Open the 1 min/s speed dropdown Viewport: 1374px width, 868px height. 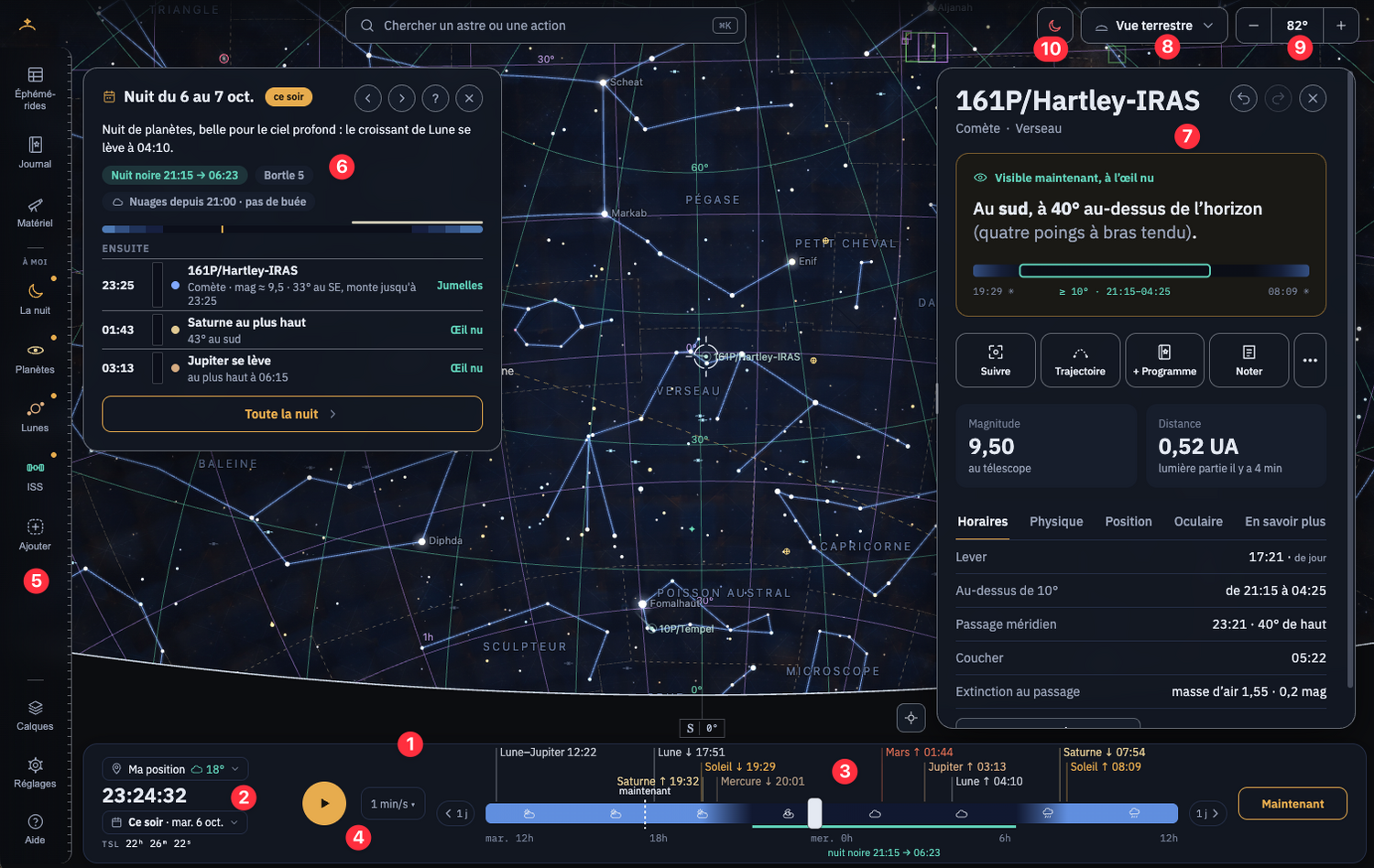pos(393,804)
